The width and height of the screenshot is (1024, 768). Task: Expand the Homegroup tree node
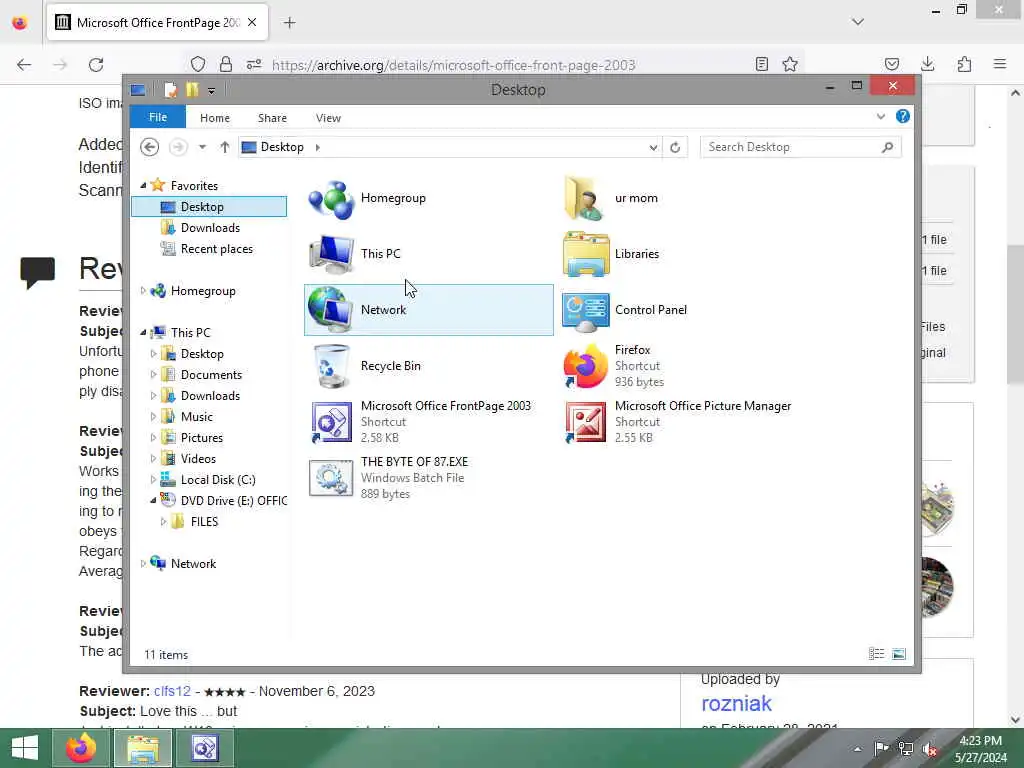pyautogui.click(x=143, y=291)
